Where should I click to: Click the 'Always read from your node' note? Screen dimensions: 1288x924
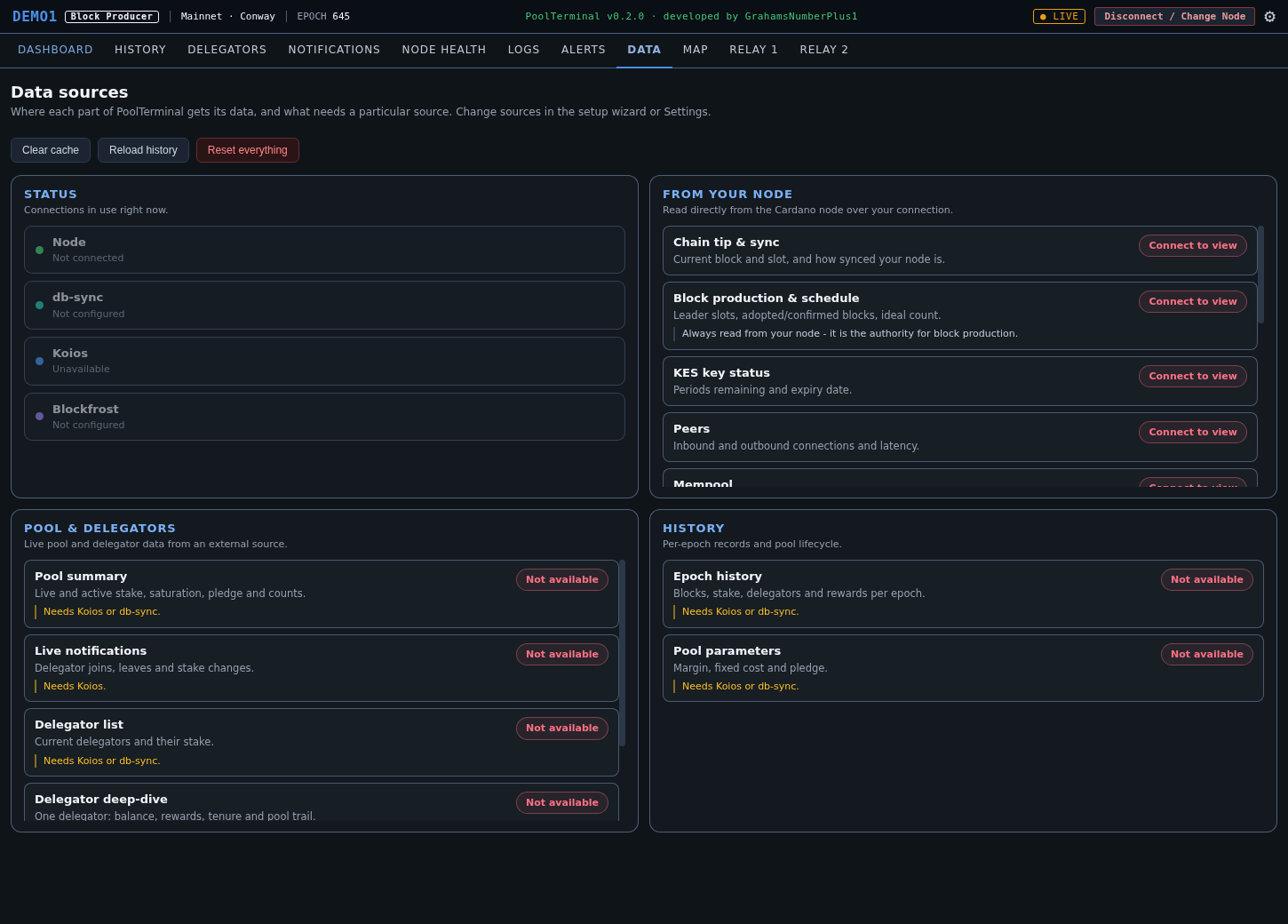[x=850, y=334]
